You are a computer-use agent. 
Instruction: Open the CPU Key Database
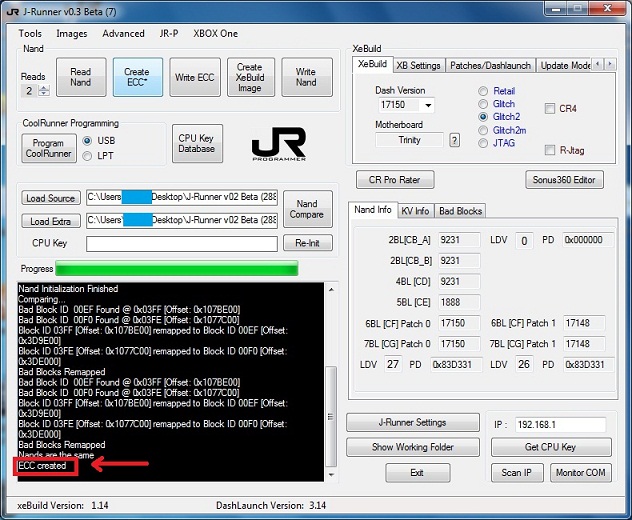pos(196,143)
